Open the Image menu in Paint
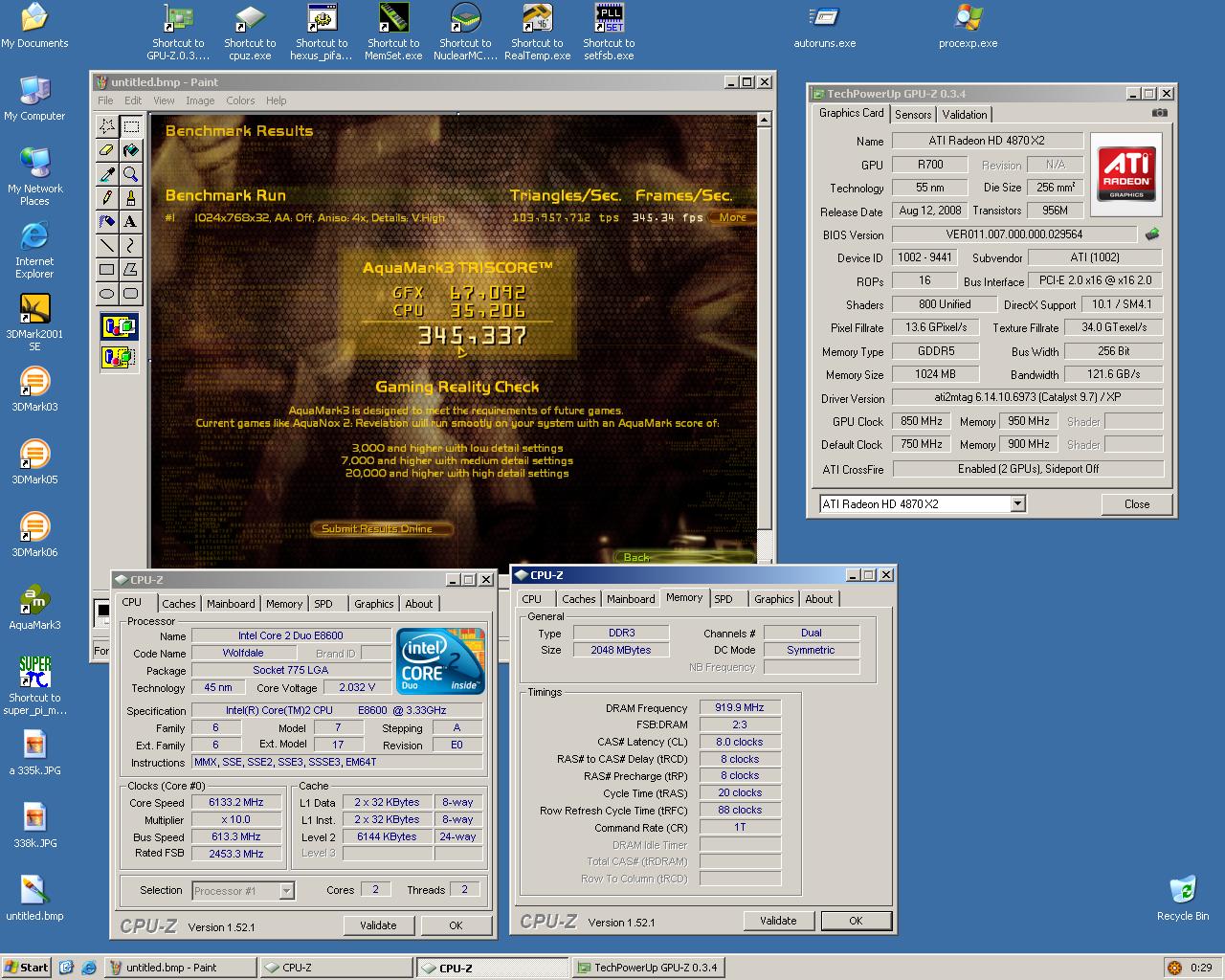 pyautogui.click(x=200, y=100)
